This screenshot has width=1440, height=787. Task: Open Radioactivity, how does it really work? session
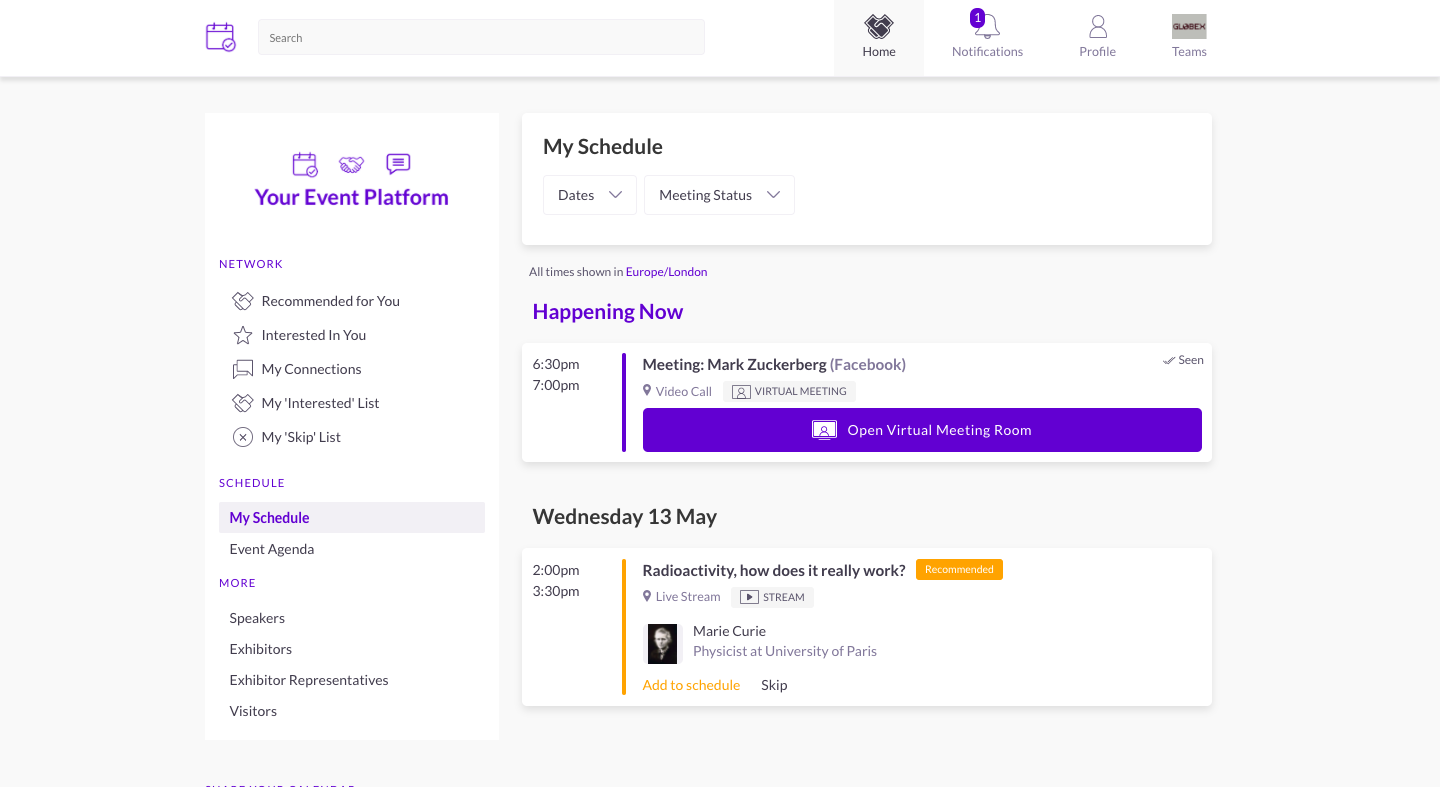click(x=774, y=570)
